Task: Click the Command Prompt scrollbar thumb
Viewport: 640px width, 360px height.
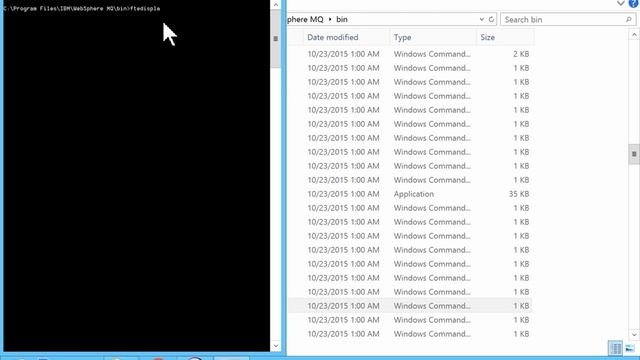Action: (x=276, y=39)
